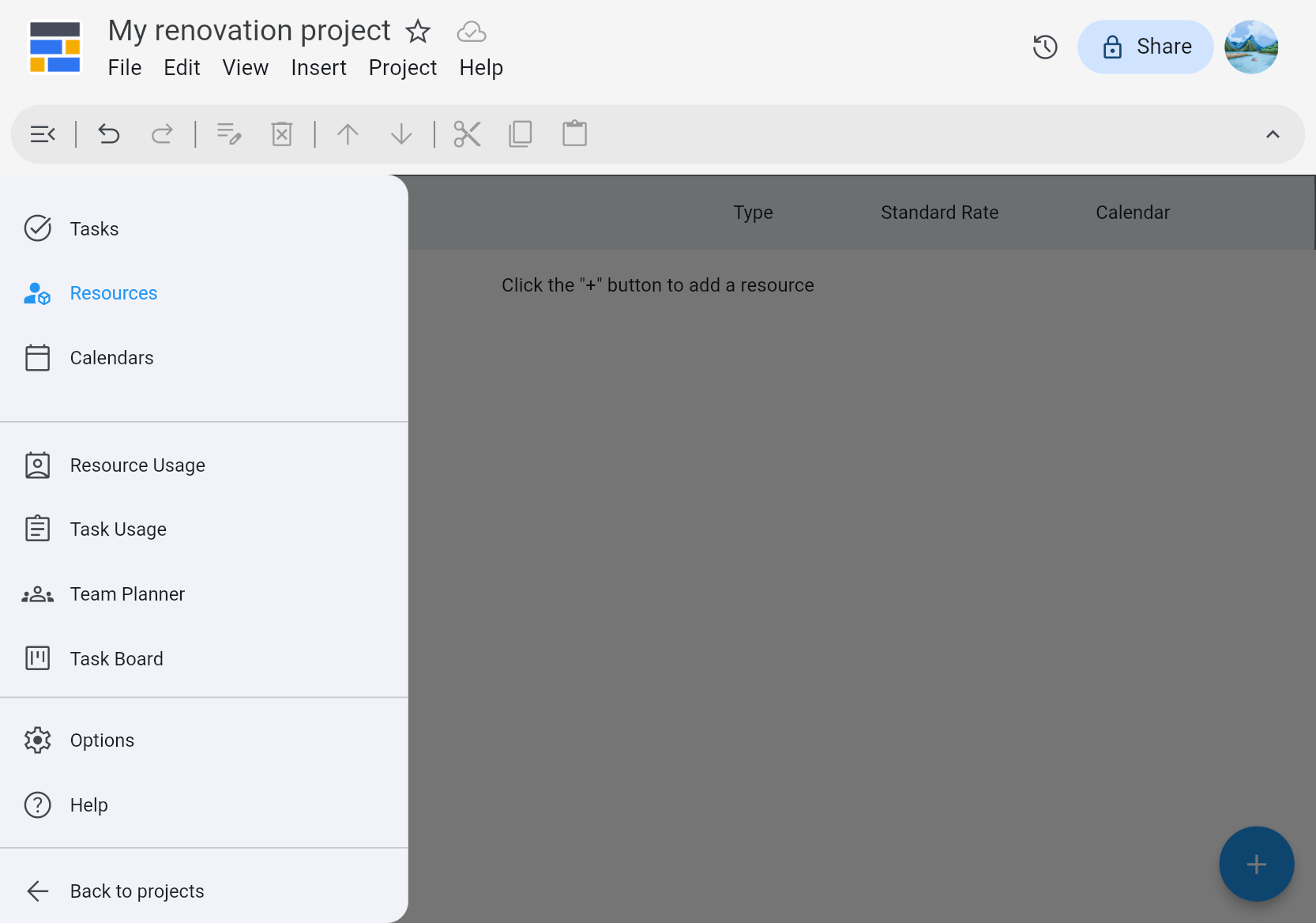Open version history clock icon
Screen dimensions: 1316x923
1045,47
